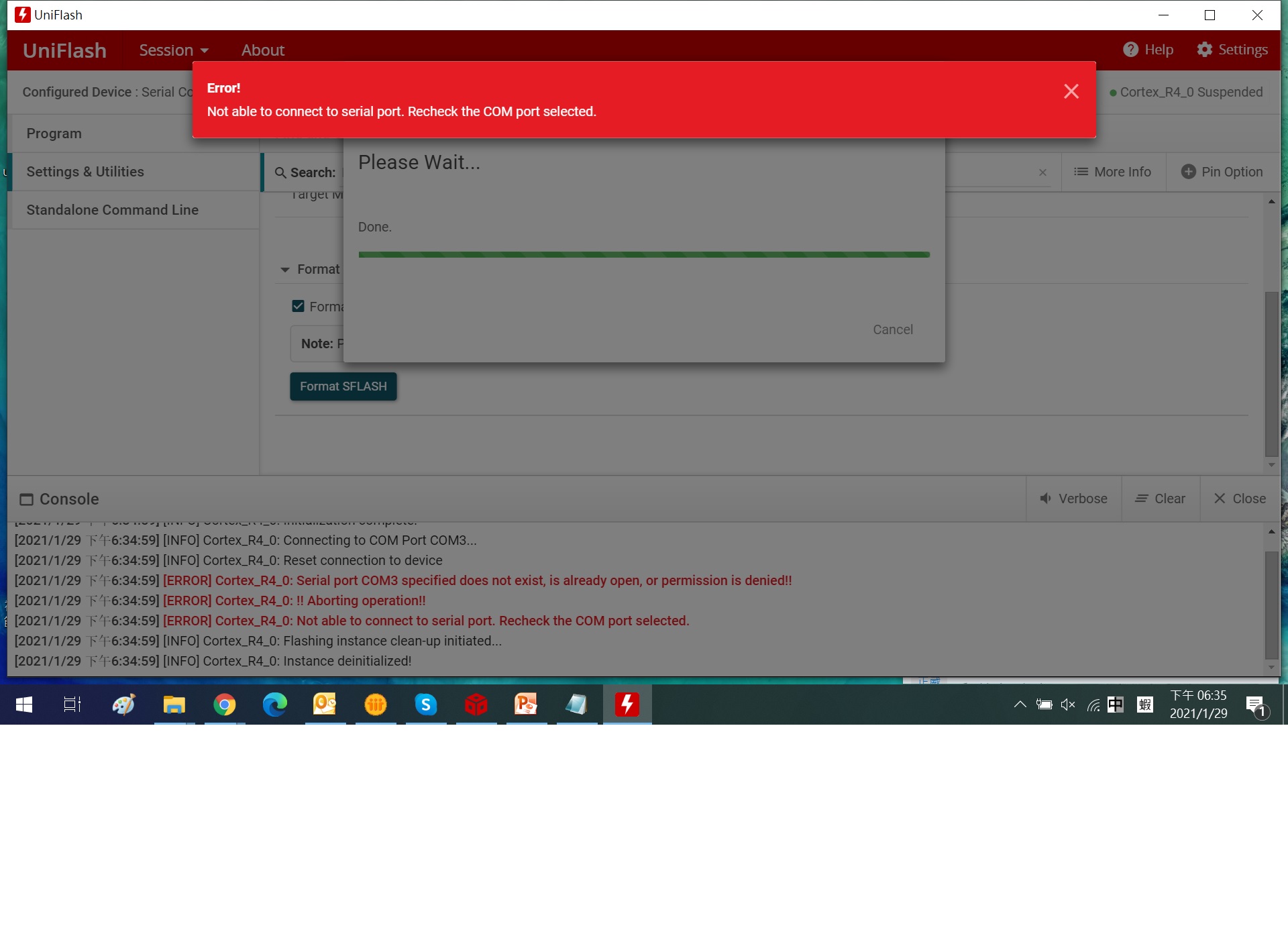Open Skype from the taskbar
This screenshot has width=1288, height=934.
click(x=426, y=705)
